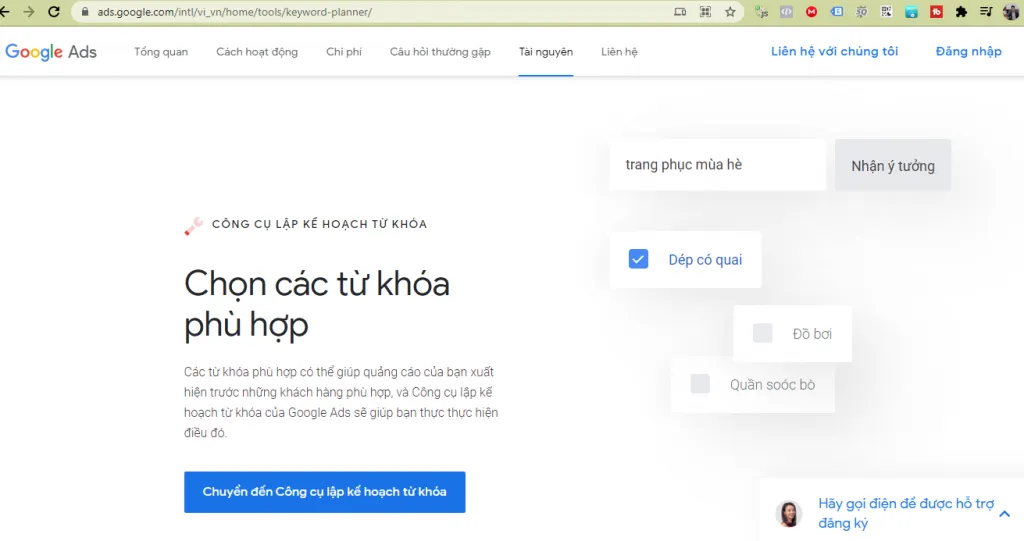Open the Tổng quan menu item

pos(161,52)
